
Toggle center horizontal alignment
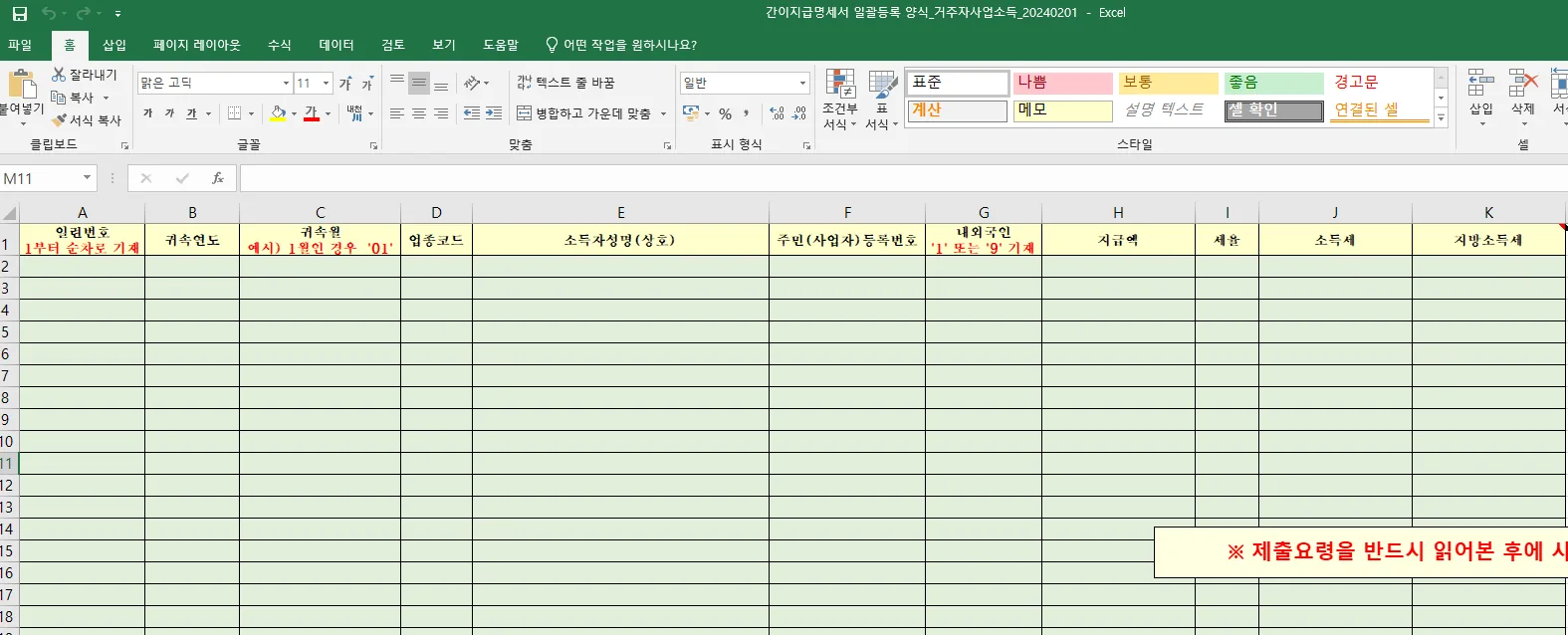[419, 113]
